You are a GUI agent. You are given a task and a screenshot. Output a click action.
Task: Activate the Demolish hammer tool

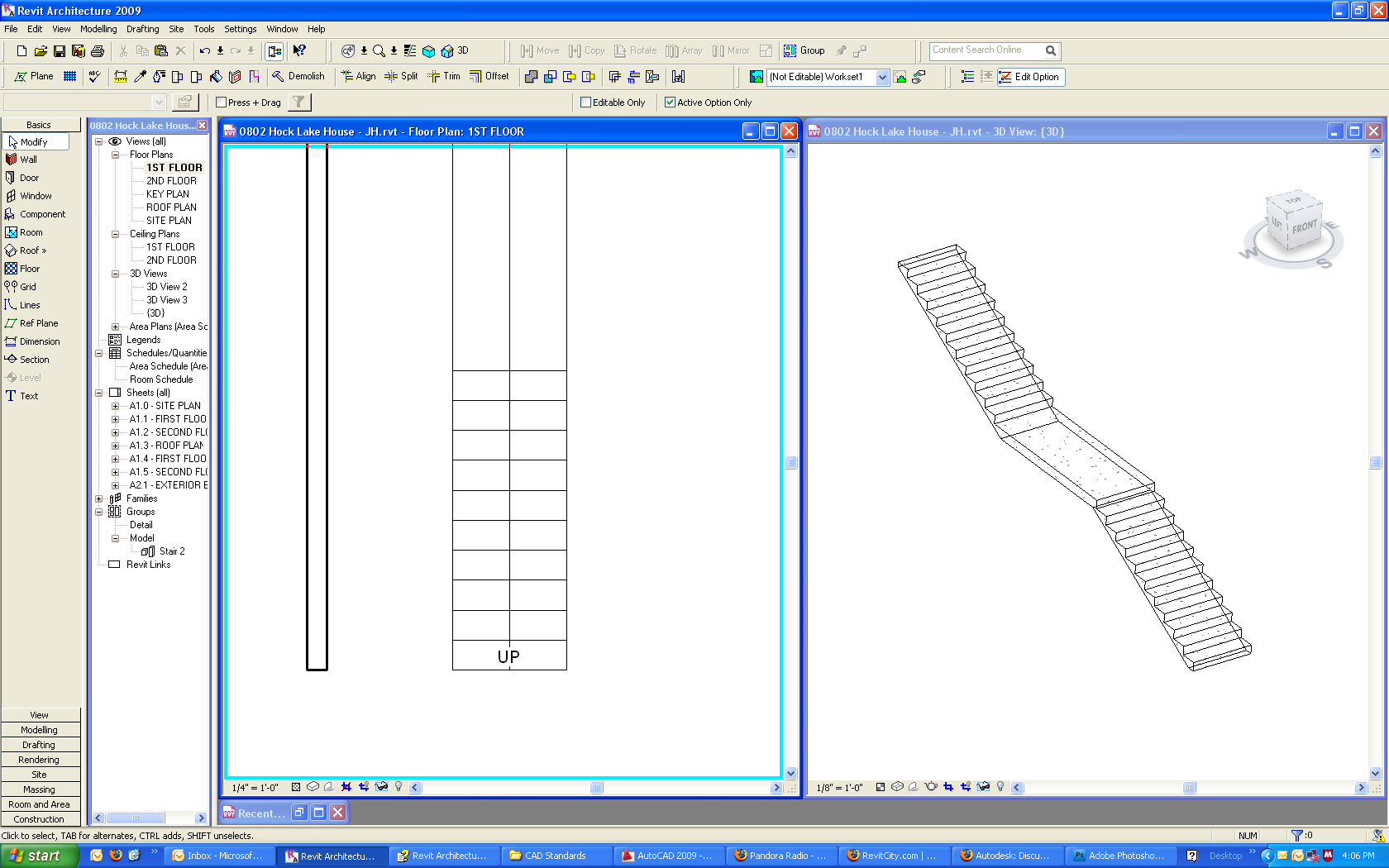click(x=298, y=77)
